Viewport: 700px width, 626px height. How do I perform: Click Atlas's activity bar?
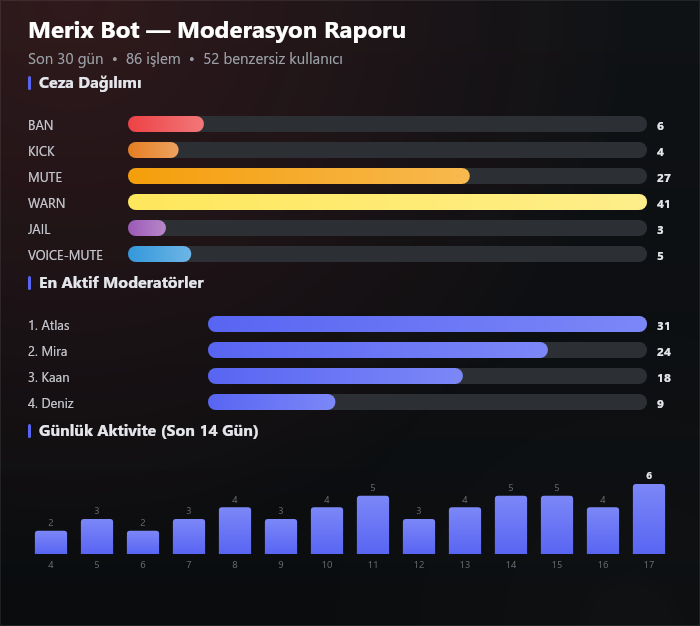tap(427, 324)
